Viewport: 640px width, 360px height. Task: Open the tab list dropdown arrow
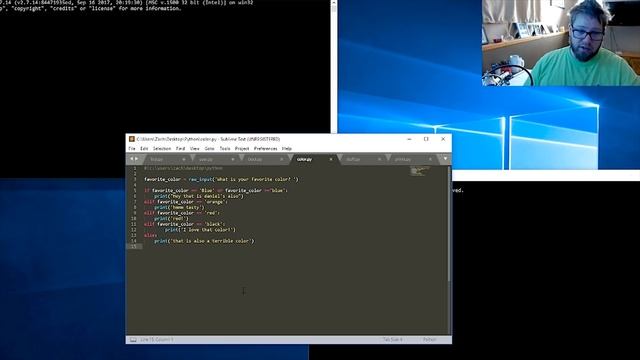(x=445, y=159)
